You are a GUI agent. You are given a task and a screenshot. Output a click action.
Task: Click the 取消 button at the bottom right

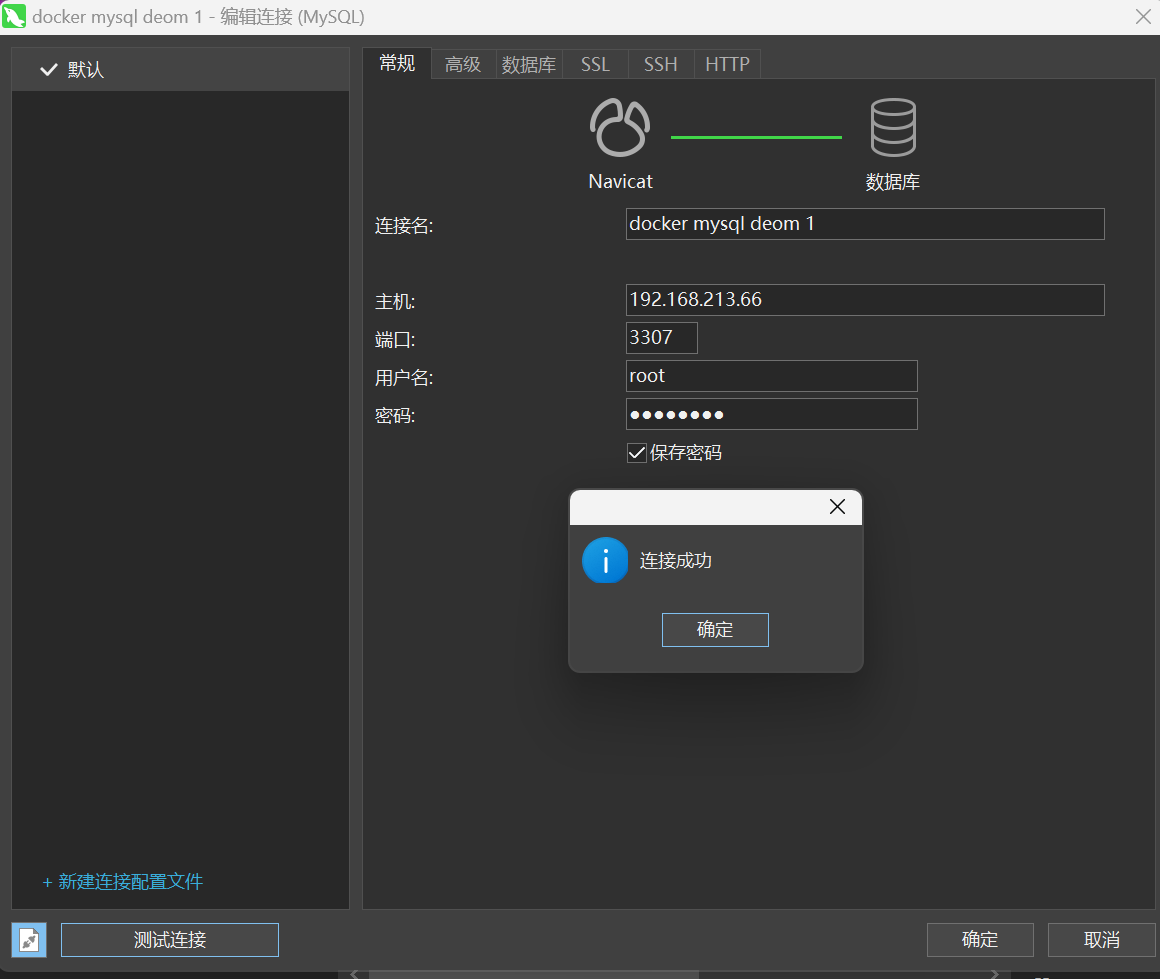click(x=1101, y=940)
